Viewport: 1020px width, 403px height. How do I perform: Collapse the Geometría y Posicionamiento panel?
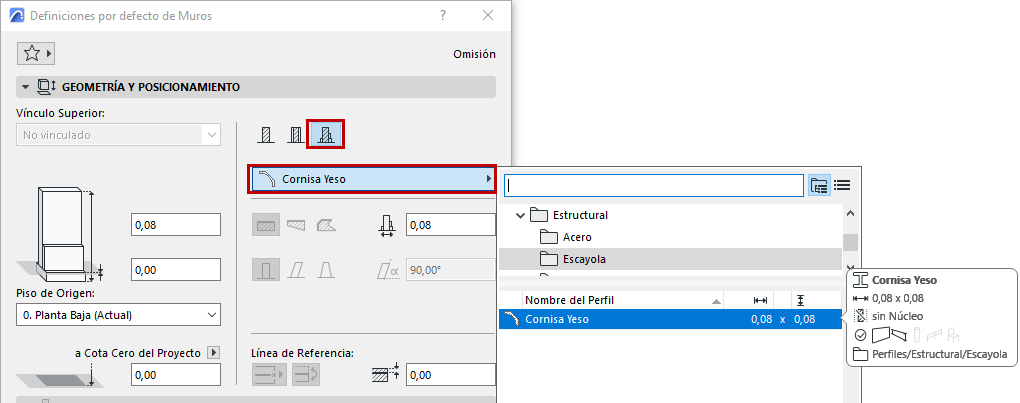(26, 87)
